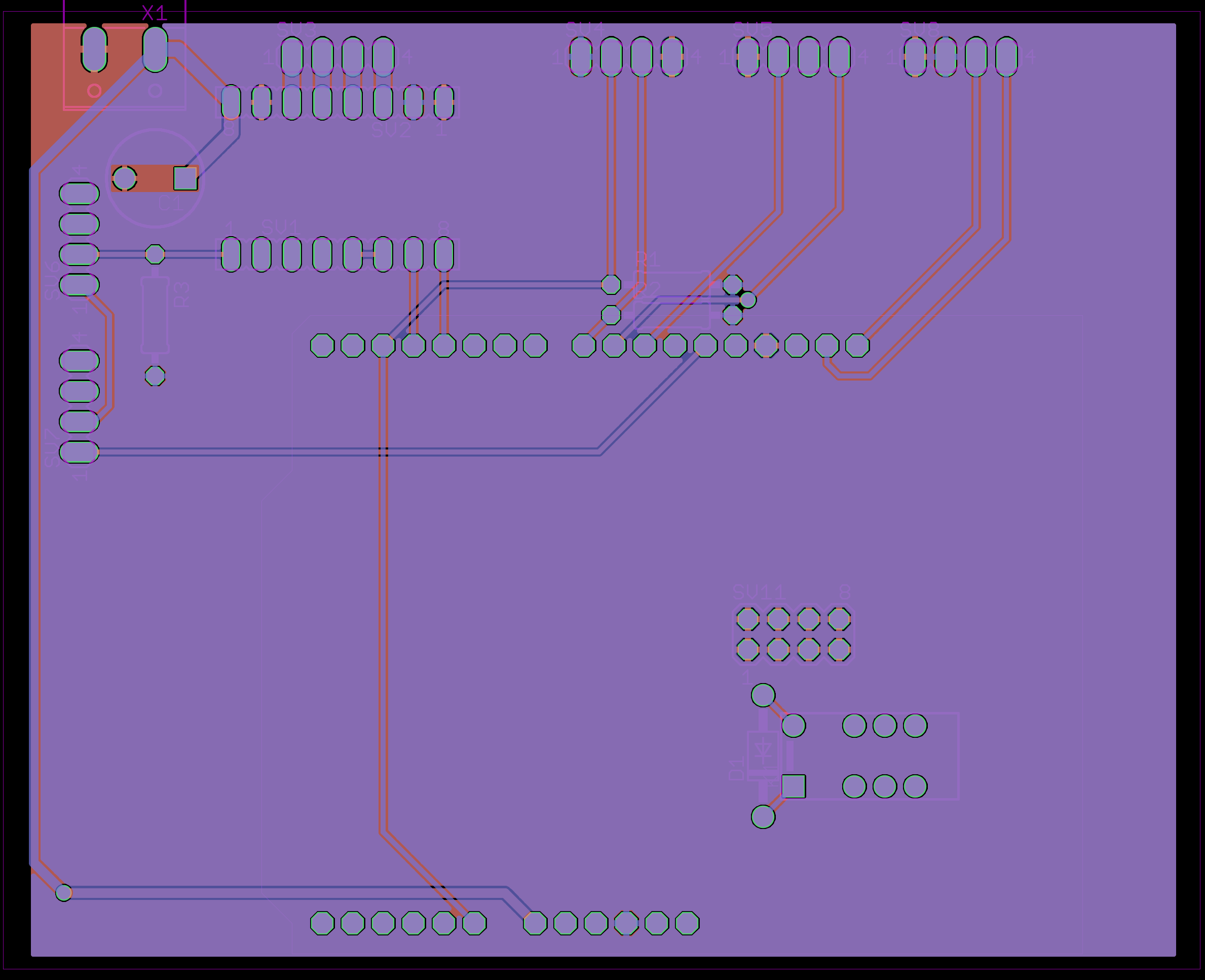The height and width of the screenshot is (980, 1205).
Task: Select pin 1 pad of SU1
Action: pos(231,254)
